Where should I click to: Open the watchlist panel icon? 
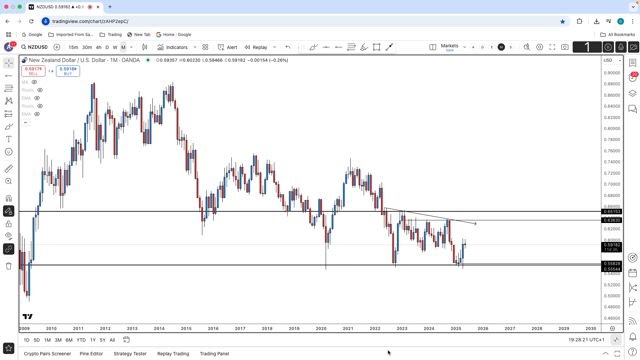click(x=633, y=63)
